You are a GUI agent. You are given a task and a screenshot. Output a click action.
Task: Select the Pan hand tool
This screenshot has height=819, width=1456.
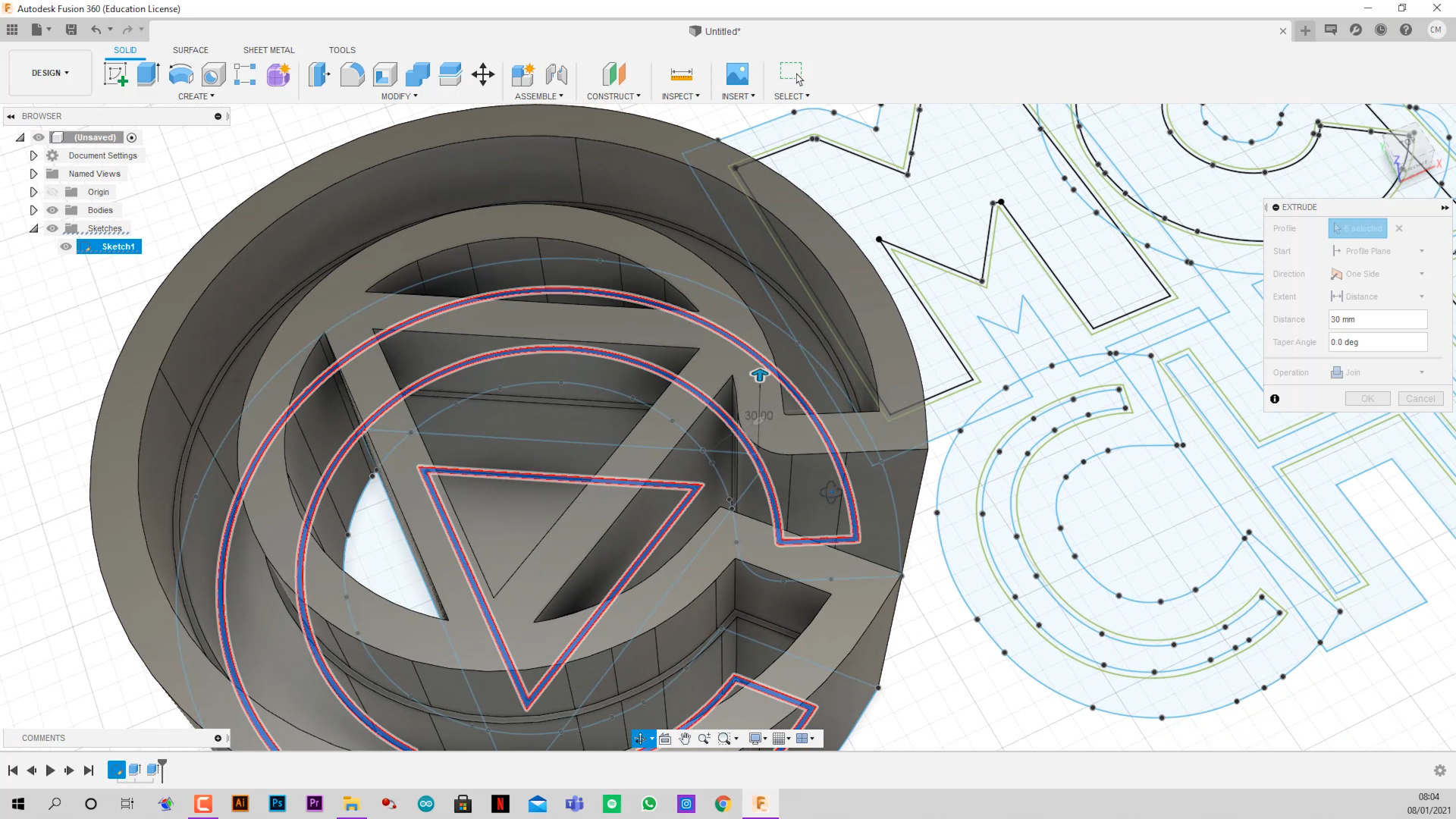tap(685, 739)
